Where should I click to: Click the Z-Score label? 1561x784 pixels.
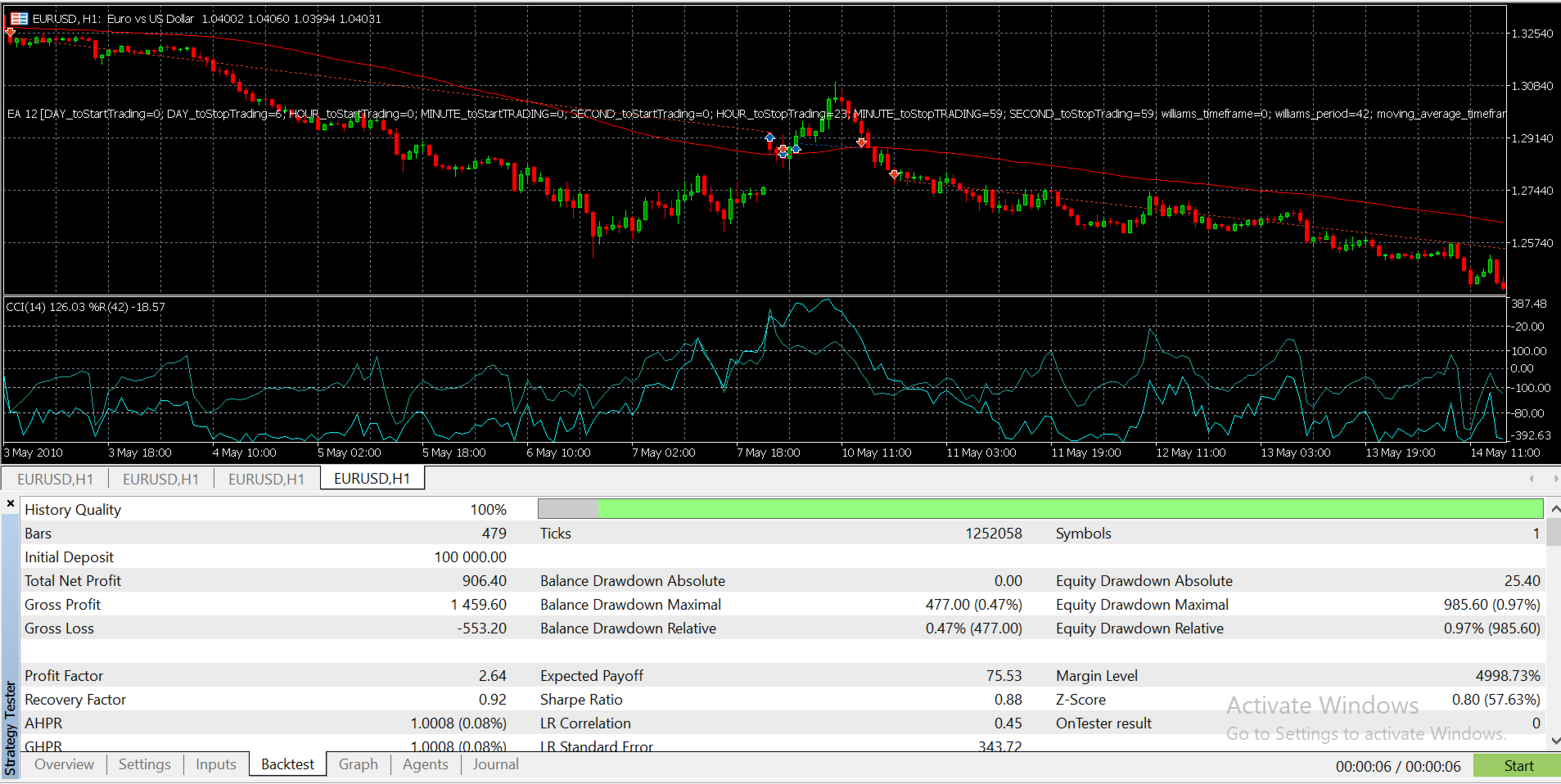(x=1081, y=700)
